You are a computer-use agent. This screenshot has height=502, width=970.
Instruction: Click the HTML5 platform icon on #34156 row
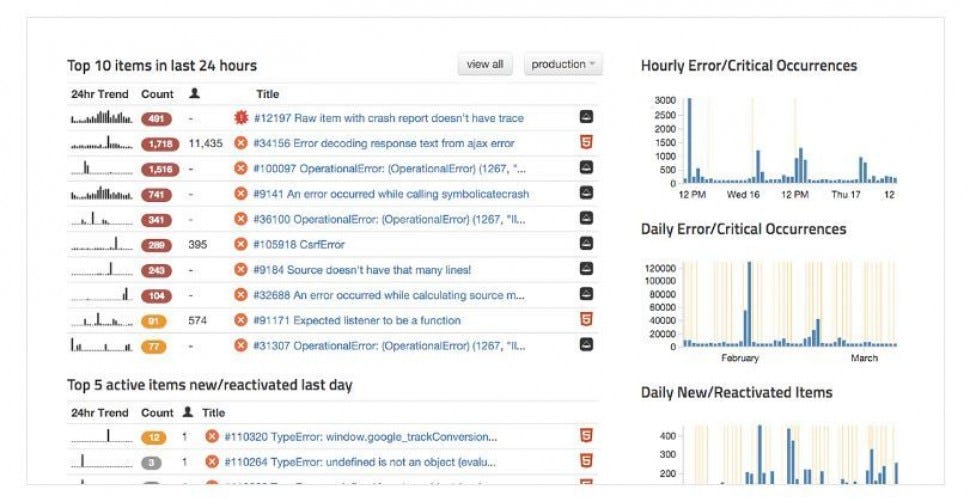586,142
